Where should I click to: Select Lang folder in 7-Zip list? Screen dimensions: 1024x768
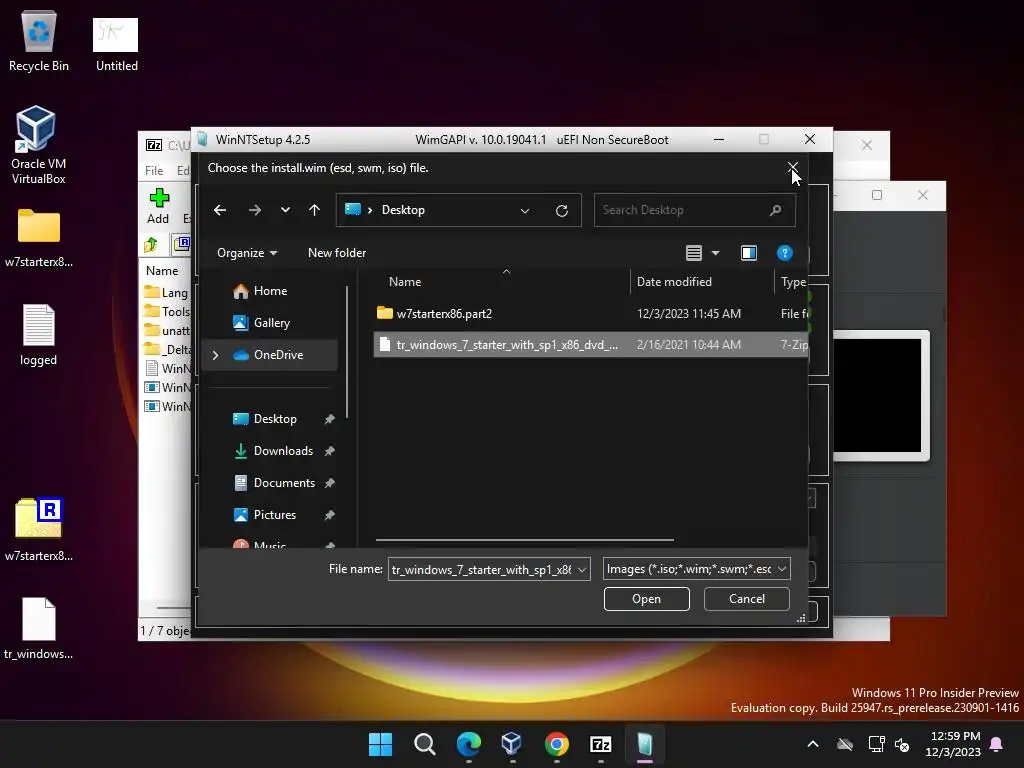(167, 293)
